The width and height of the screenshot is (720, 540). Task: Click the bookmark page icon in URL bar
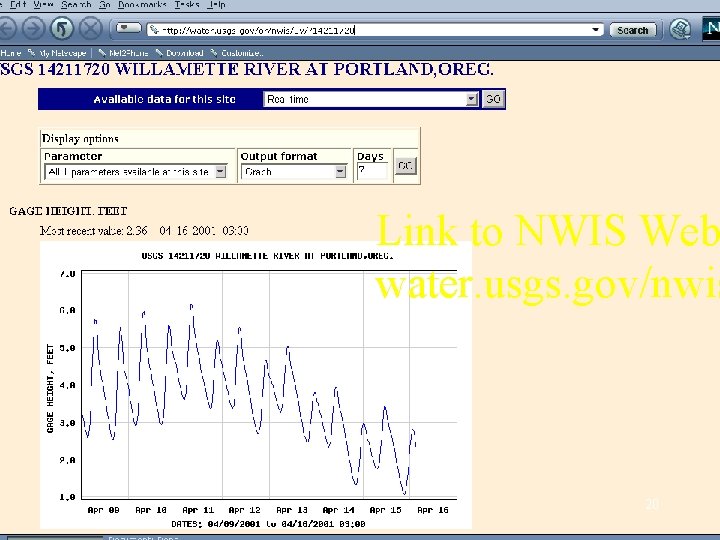(x=154, y=30)
